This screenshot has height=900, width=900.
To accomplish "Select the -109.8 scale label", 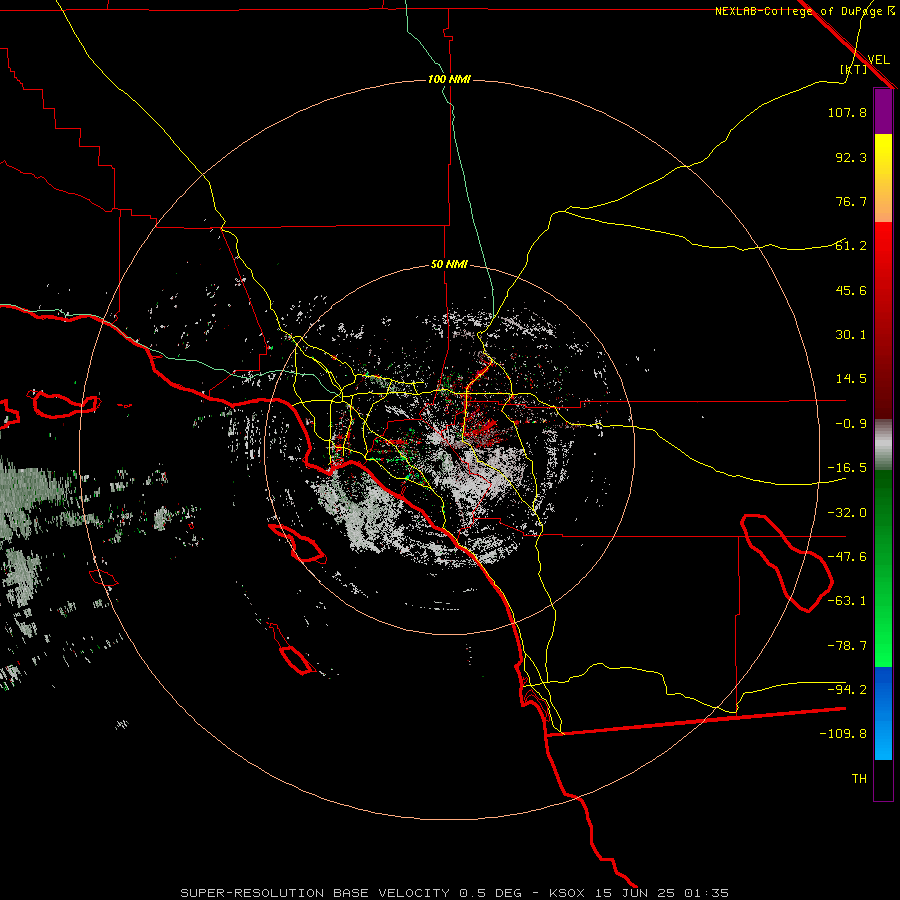I will 843,734.
